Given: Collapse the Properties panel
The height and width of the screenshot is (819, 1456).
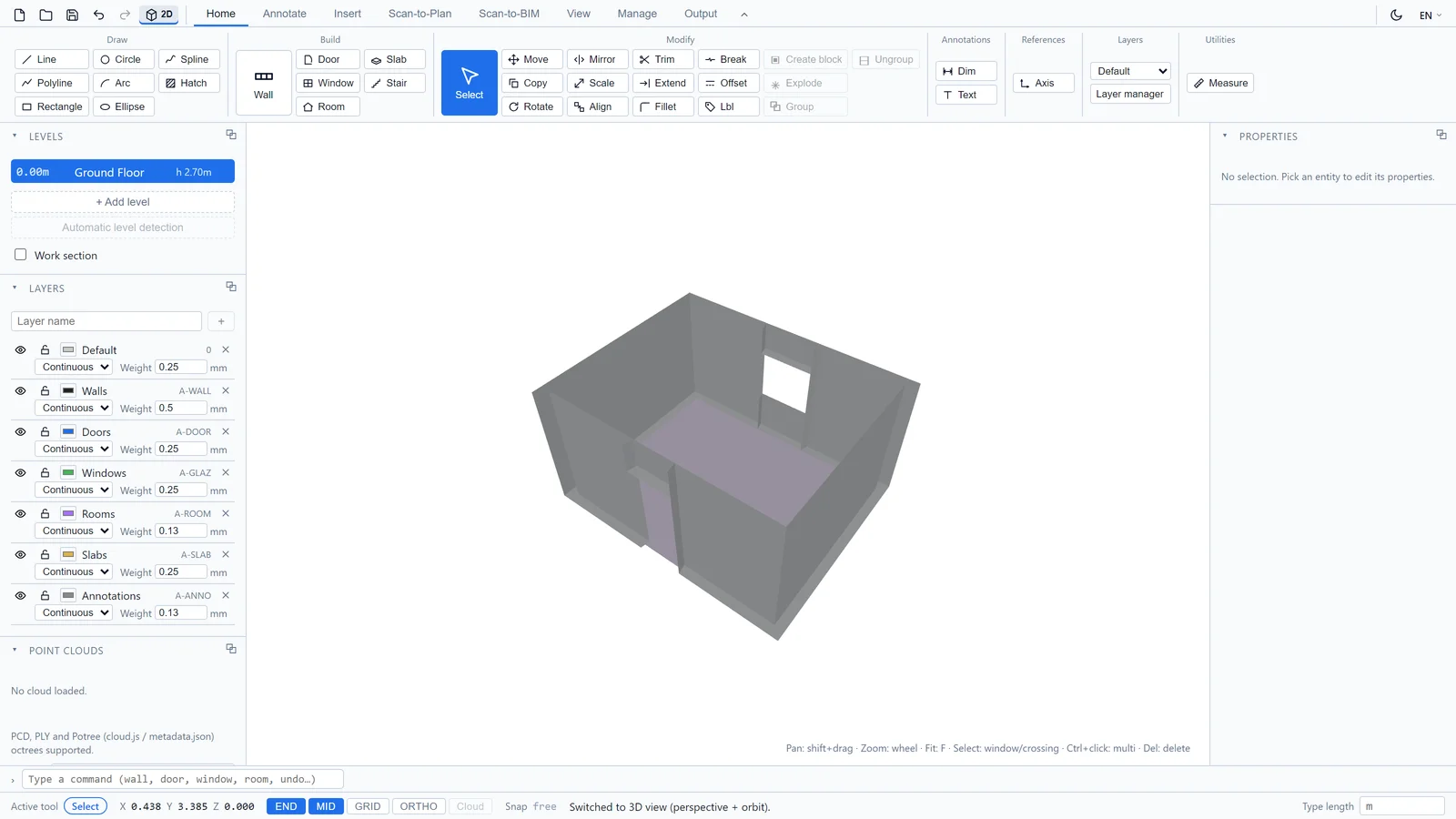Looking at the screenshot, I should pos(1225,136).
